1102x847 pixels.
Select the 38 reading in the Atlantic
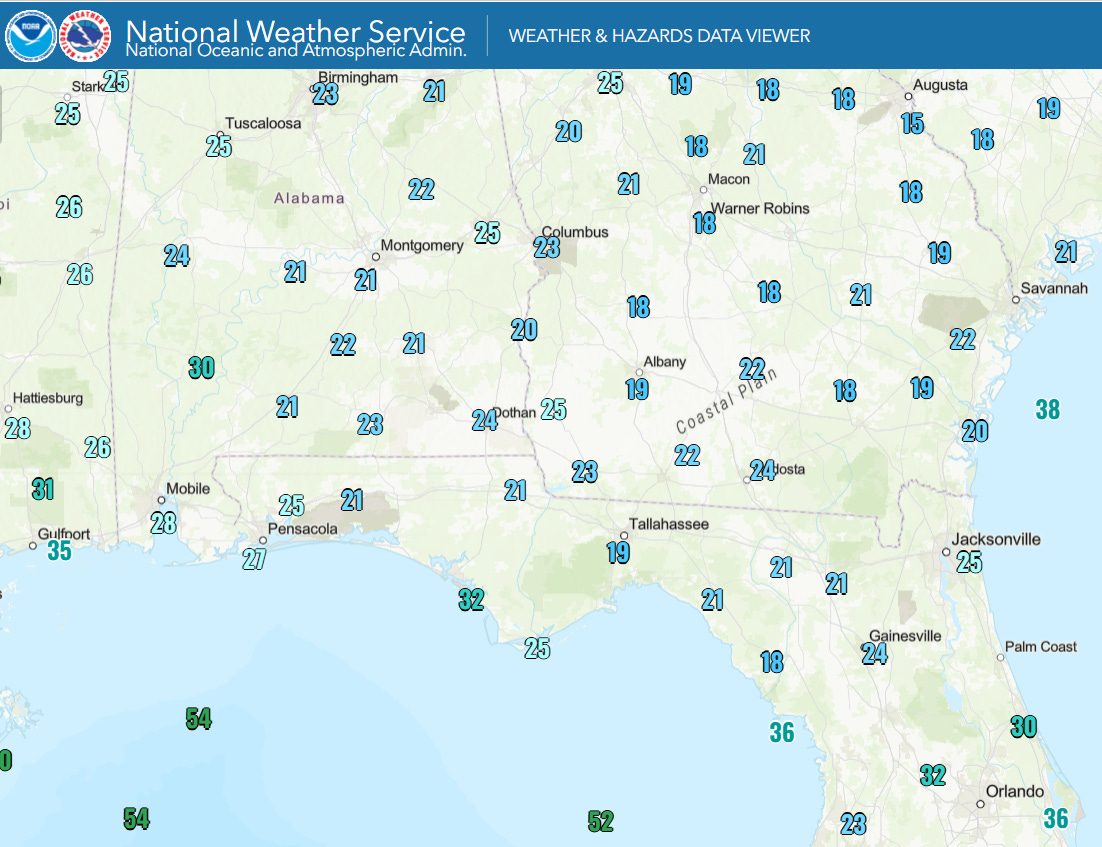[x=1048, y=409]
